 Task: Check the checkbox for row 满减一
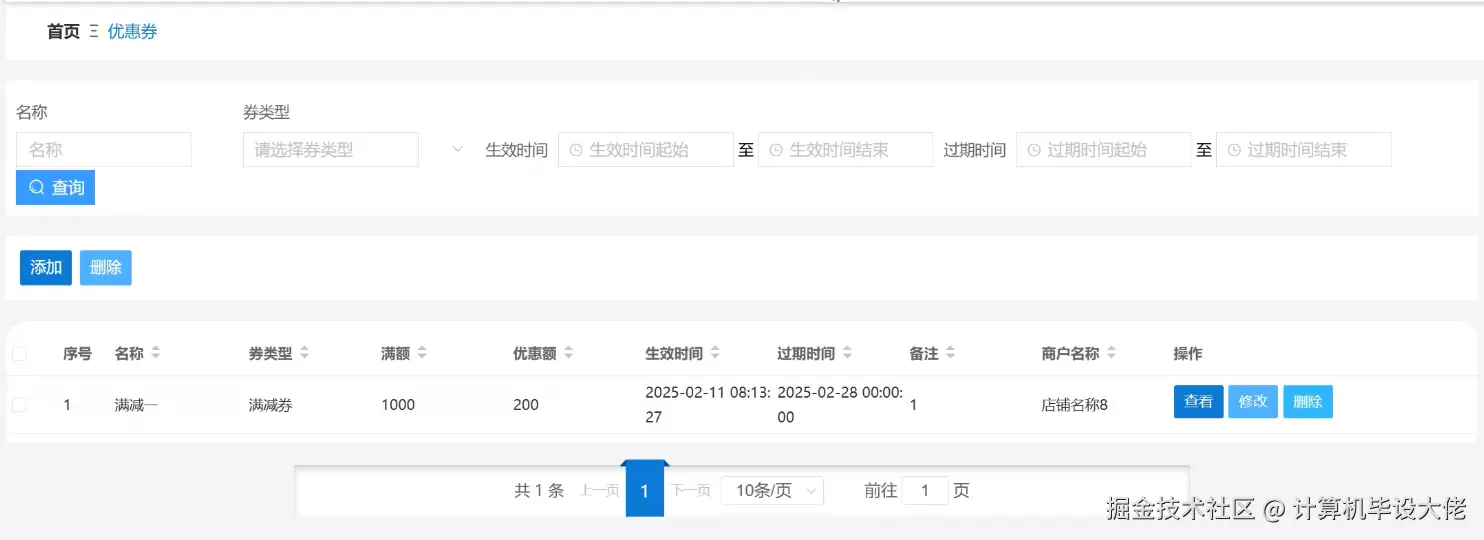[19, 405]
